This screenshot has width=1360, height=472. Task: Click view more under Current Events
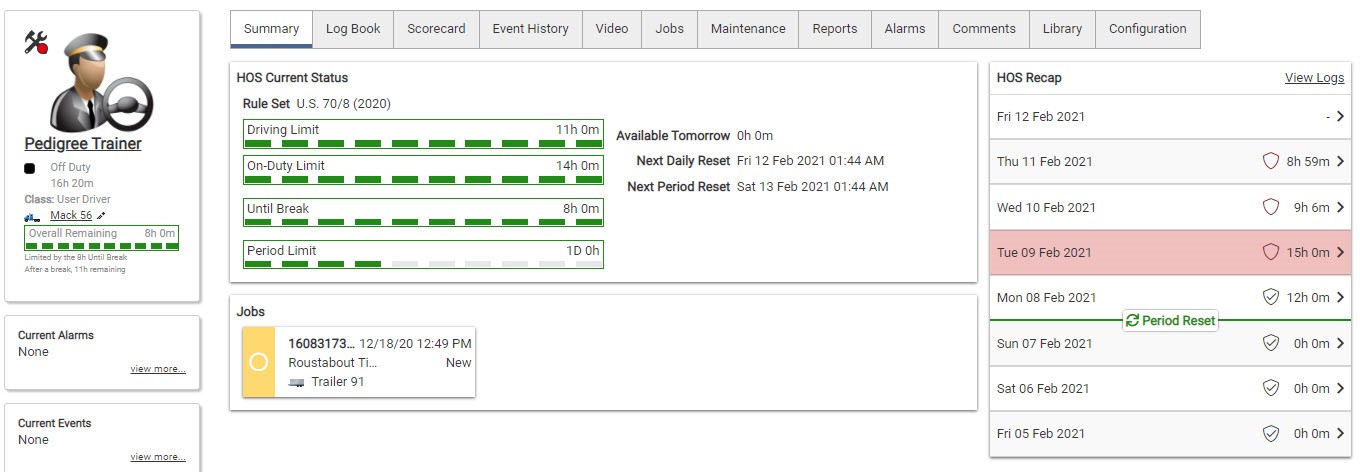[x=158, y=457]
